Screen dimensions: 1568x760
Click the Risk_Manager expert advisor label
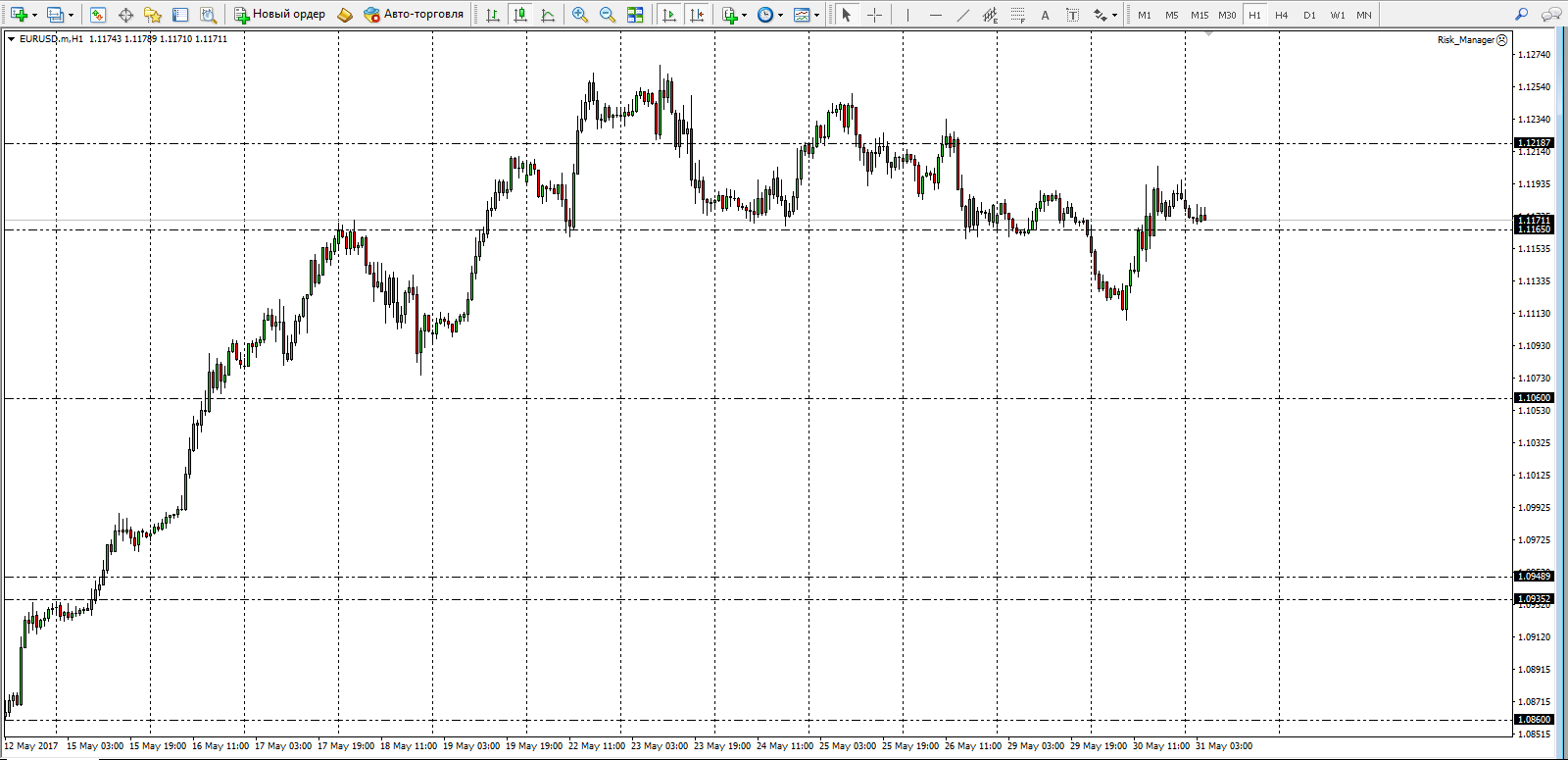[1472, 40]
